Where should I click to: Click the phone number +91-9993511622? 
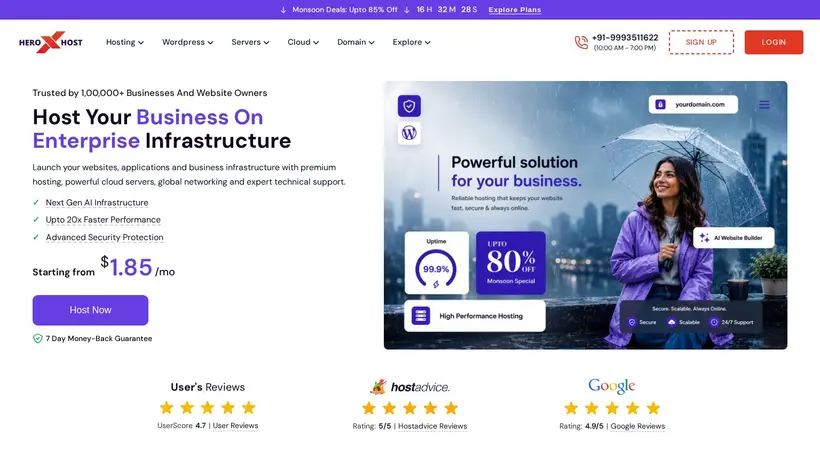coord(625,38)
